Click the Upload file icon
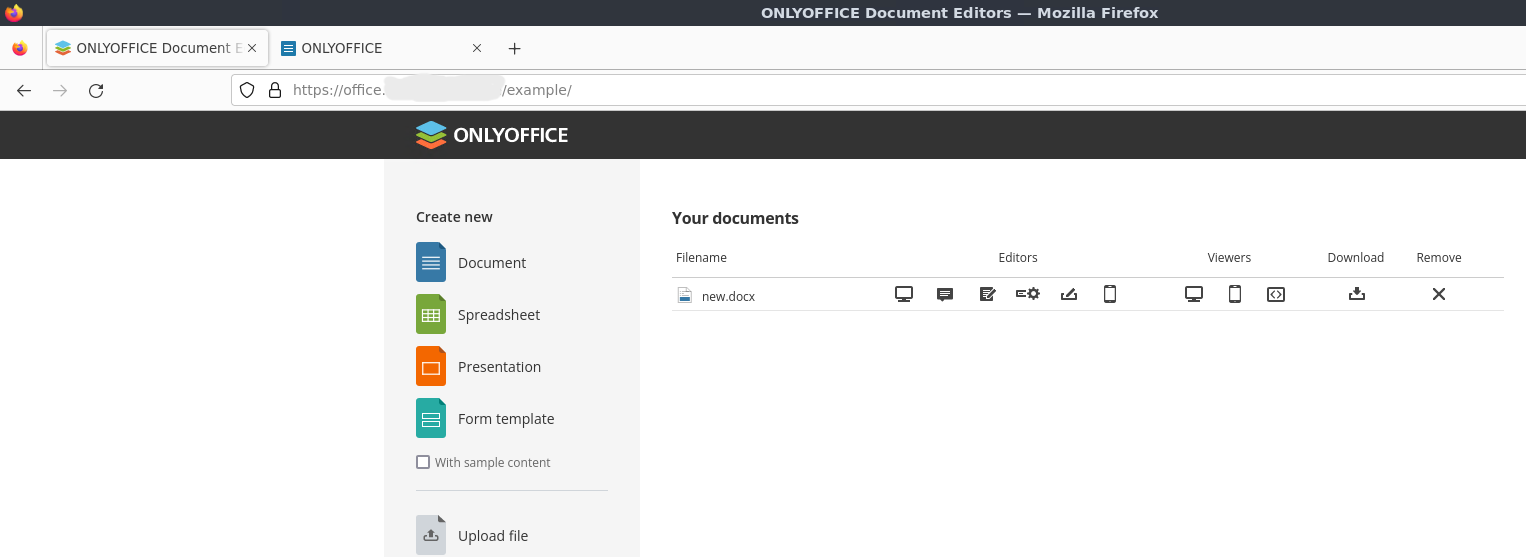 click(x=431, y=535)
